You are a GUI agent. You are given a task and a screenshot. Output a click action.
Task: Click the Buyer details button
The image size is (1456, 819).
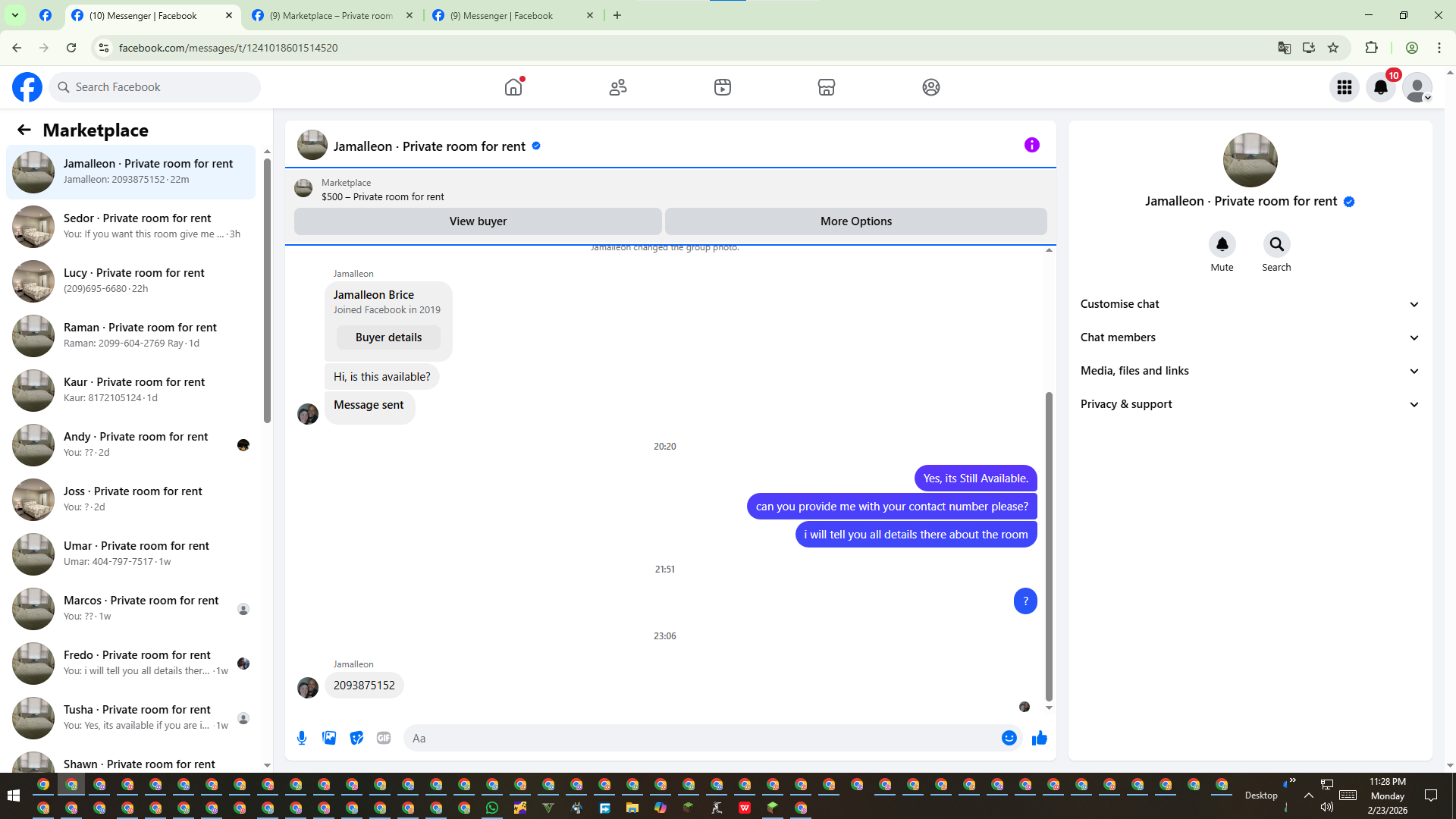click(388, 337)
